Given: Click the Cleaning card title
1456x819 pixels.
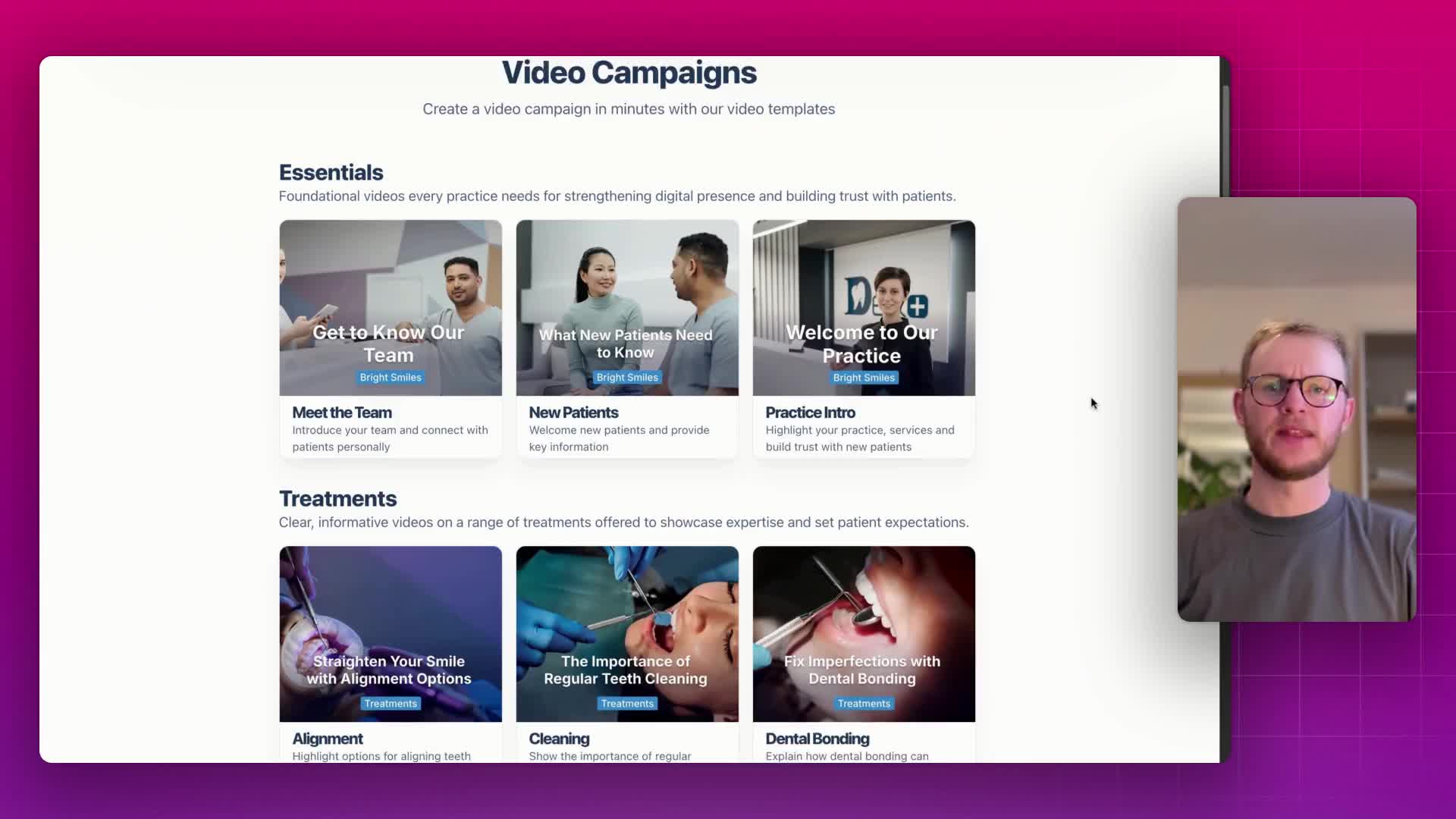Looking at the screenshot, I should point(559,739).
